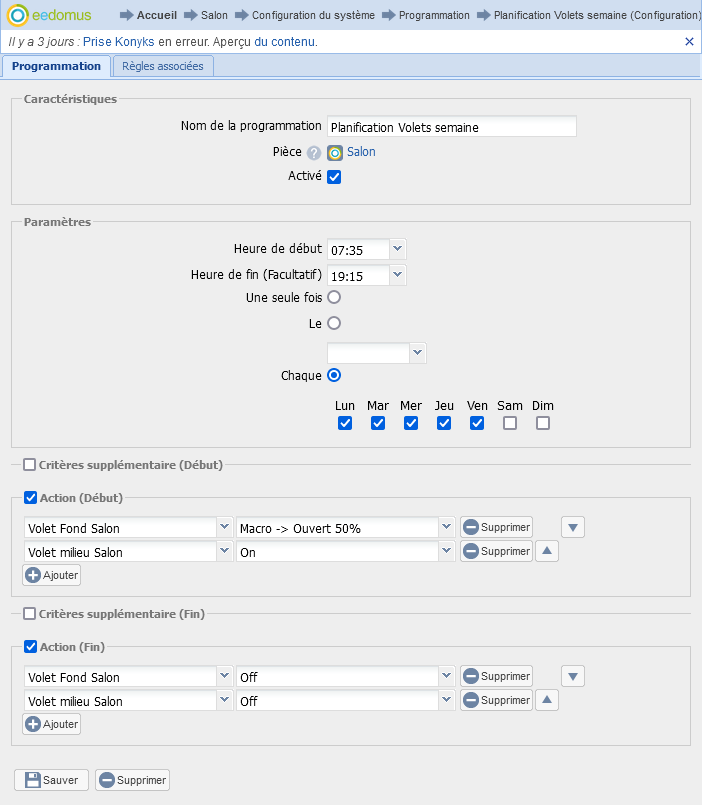Move Volet milieu Salon start action up
The height and width of the screenshot is (811, 702).
tap(547, 551)
